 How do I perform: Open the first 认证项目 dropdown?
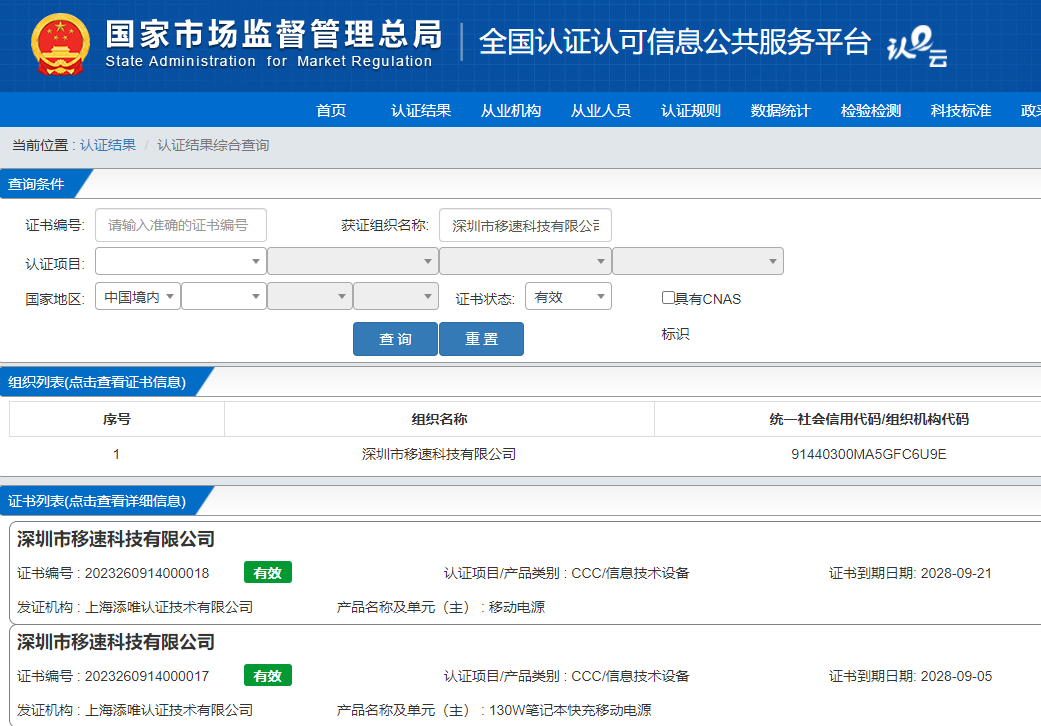point(181,261)
